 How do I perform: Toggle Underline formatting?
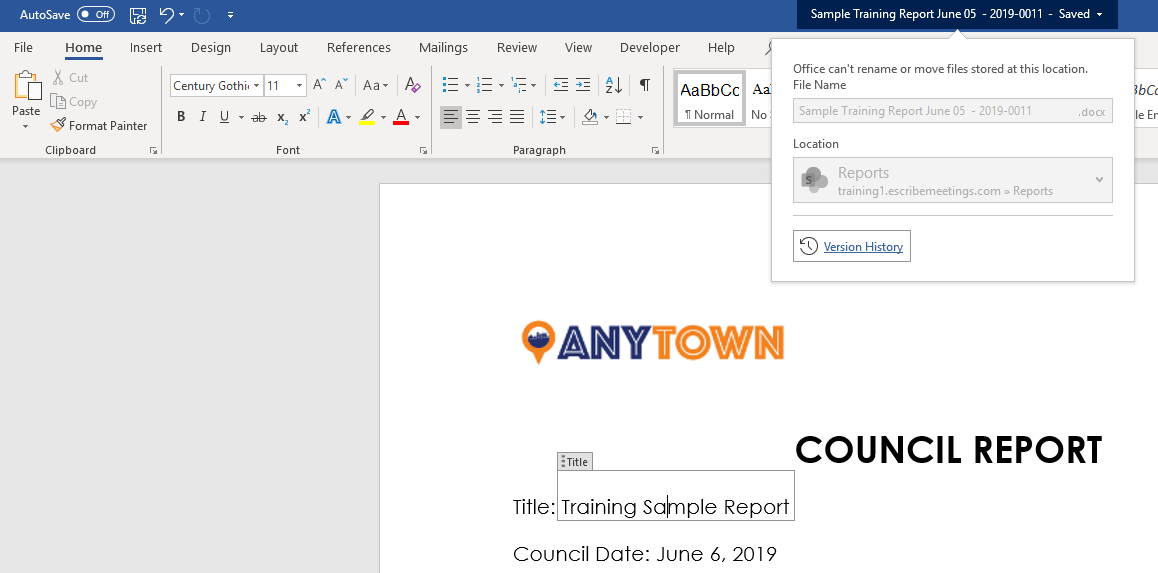coord(224,117)
